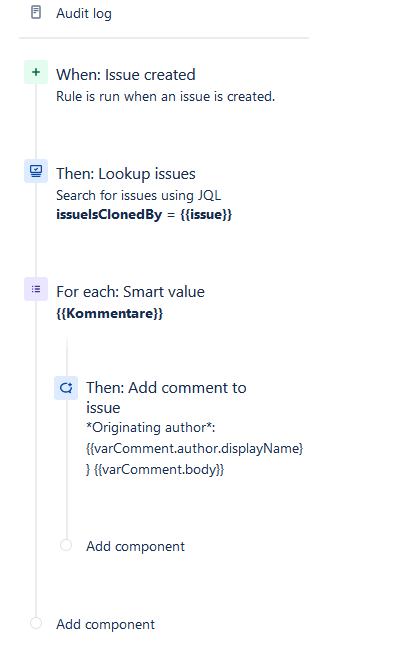
Task: Open the When: Issue created trigger
Action: click(126, 75)
